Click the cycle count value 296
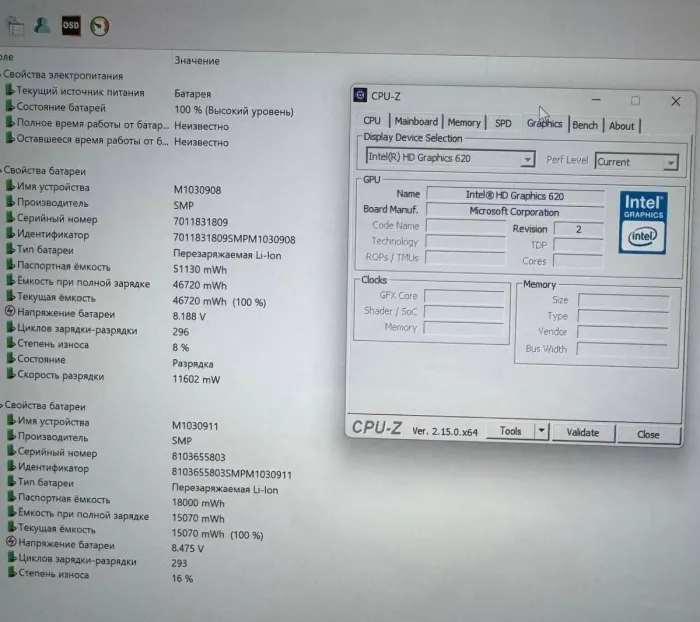 (181, 332)
